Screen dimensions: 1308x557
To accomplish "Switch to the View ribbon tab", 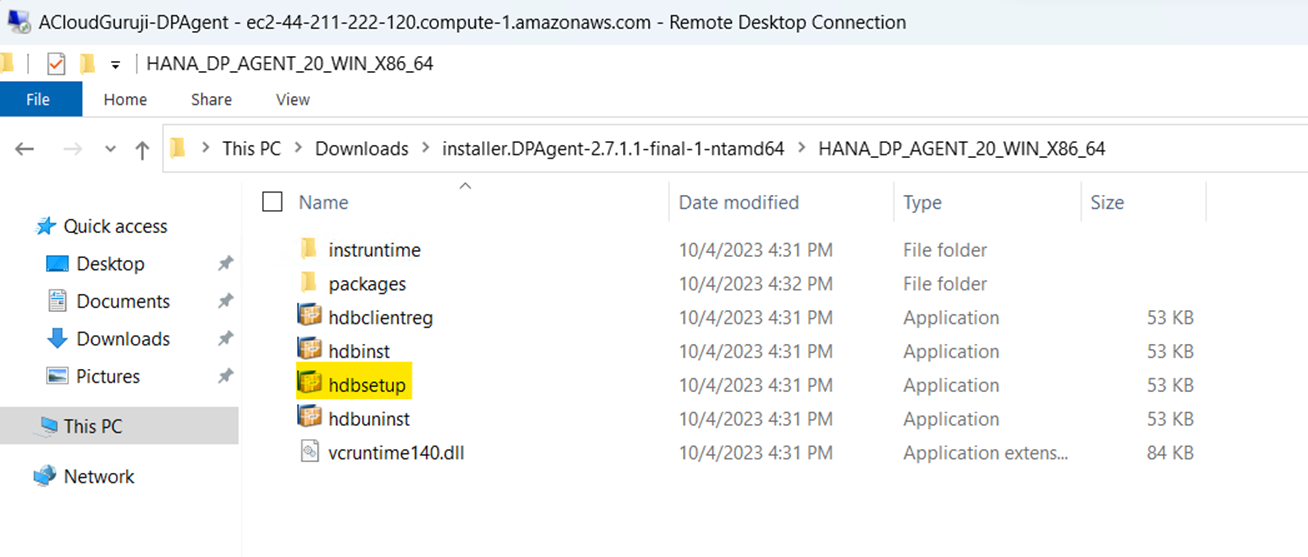I will (x=293, y=99).
